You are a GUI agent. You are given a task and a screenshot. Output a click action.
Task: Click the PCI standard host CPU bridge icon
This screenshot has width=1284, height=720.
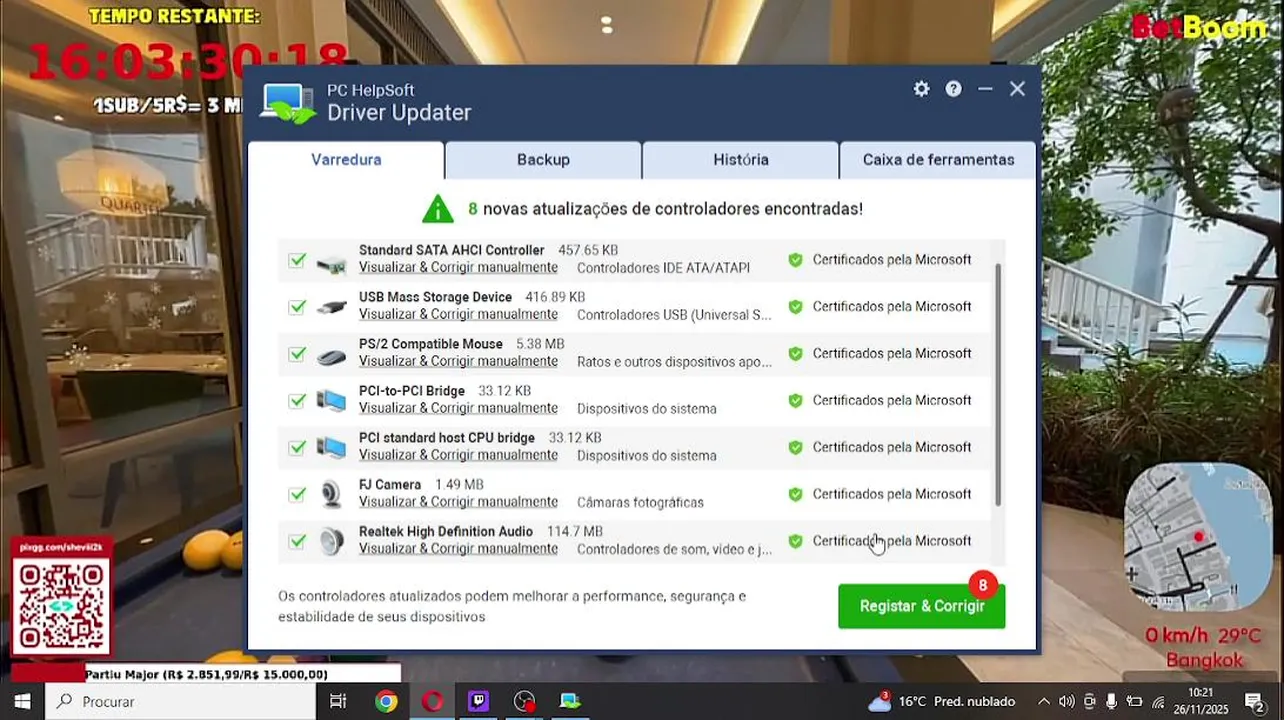pyautogui.click(x=331, y=448)
